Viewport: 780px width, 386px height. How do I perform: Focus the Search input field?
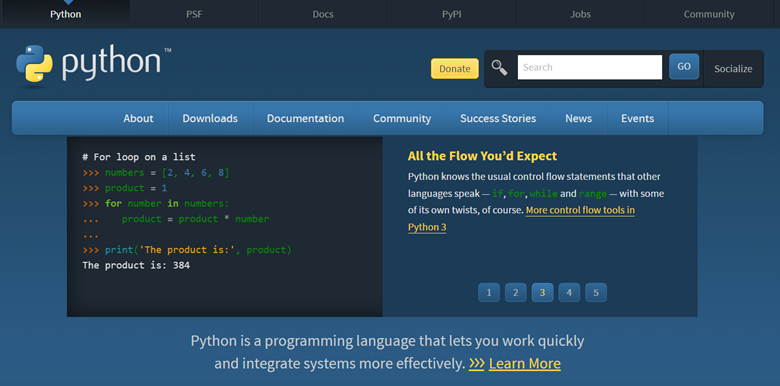coord(589,67)
